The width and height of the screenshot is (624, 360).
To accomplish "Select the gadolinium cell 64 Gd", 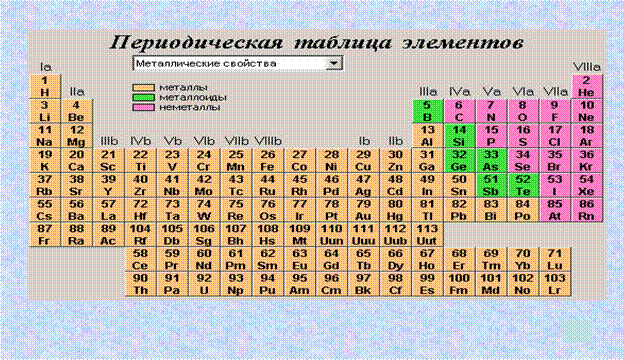I will 332,259.
